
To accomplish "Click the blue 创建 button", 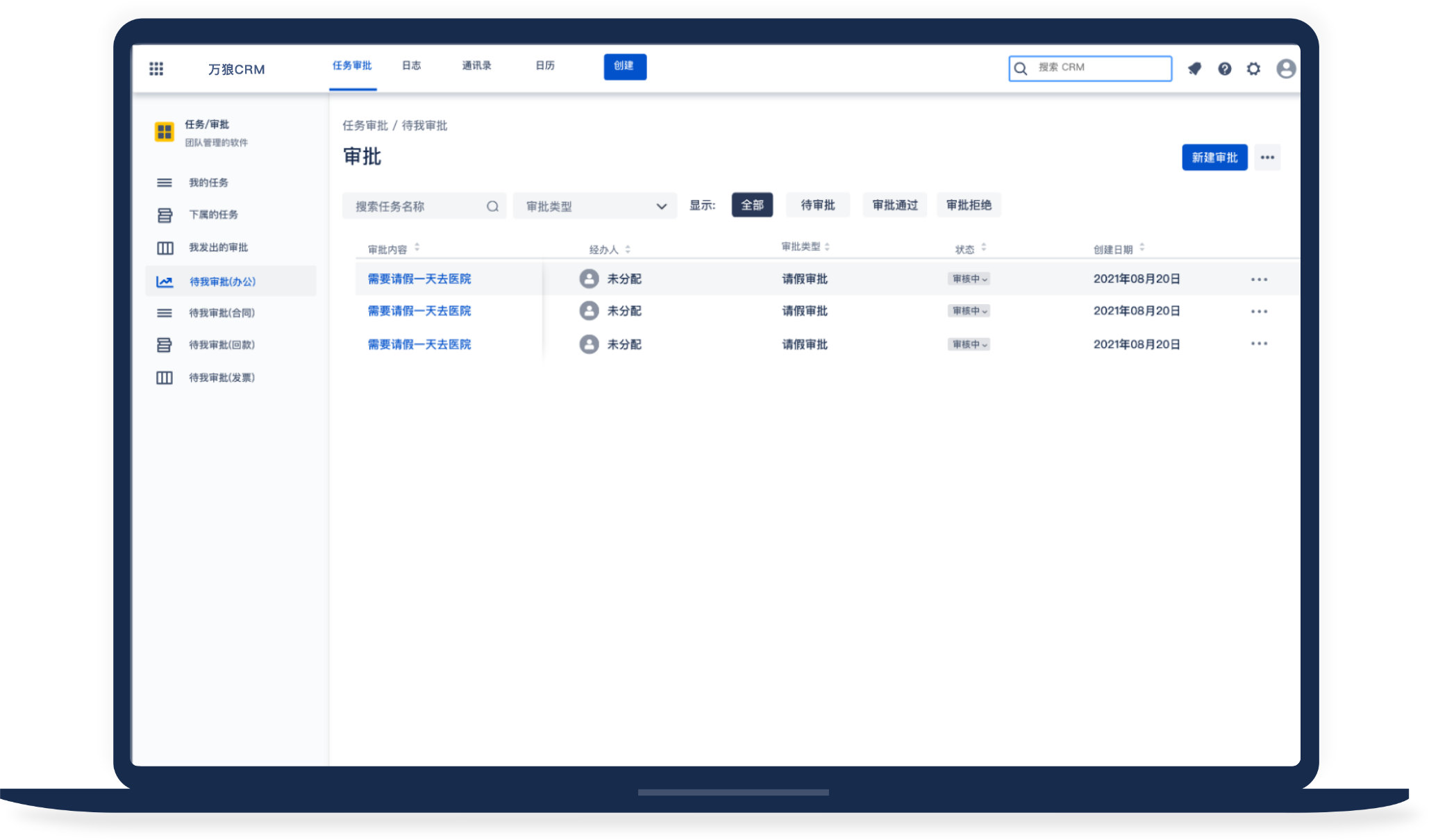I will point(625,67).
